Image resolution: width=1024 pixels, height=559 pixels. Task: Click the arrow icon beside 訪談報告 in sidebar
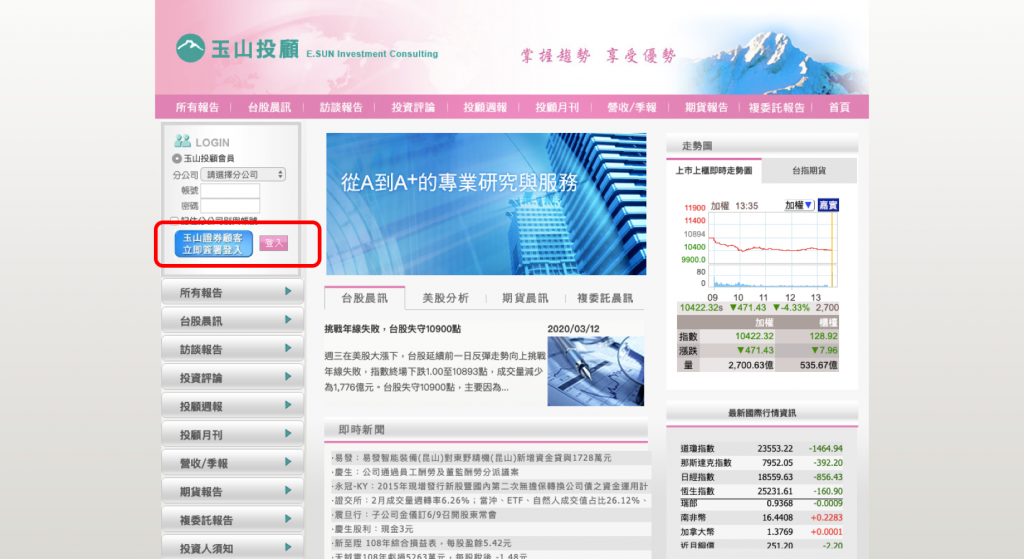point(288,348)
